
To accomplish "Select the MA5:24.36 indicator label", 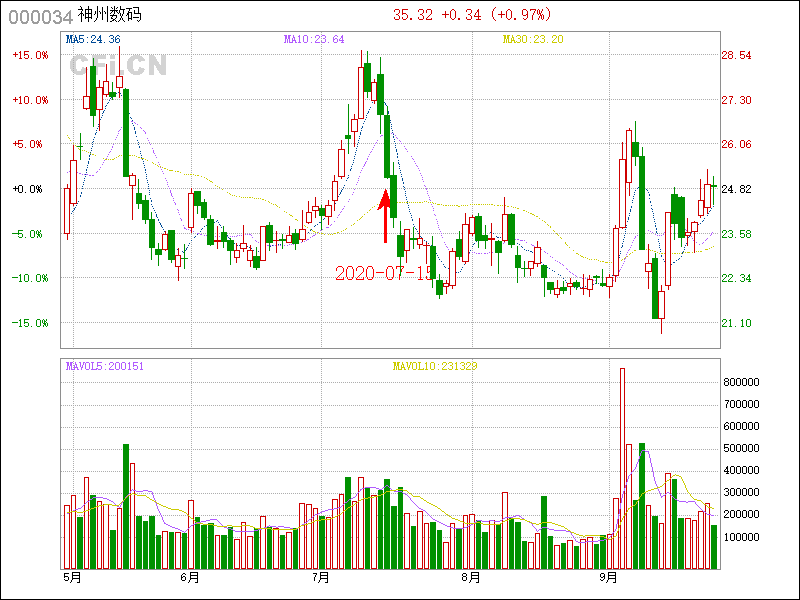I will pyautogui.click(x=93, y=39).
